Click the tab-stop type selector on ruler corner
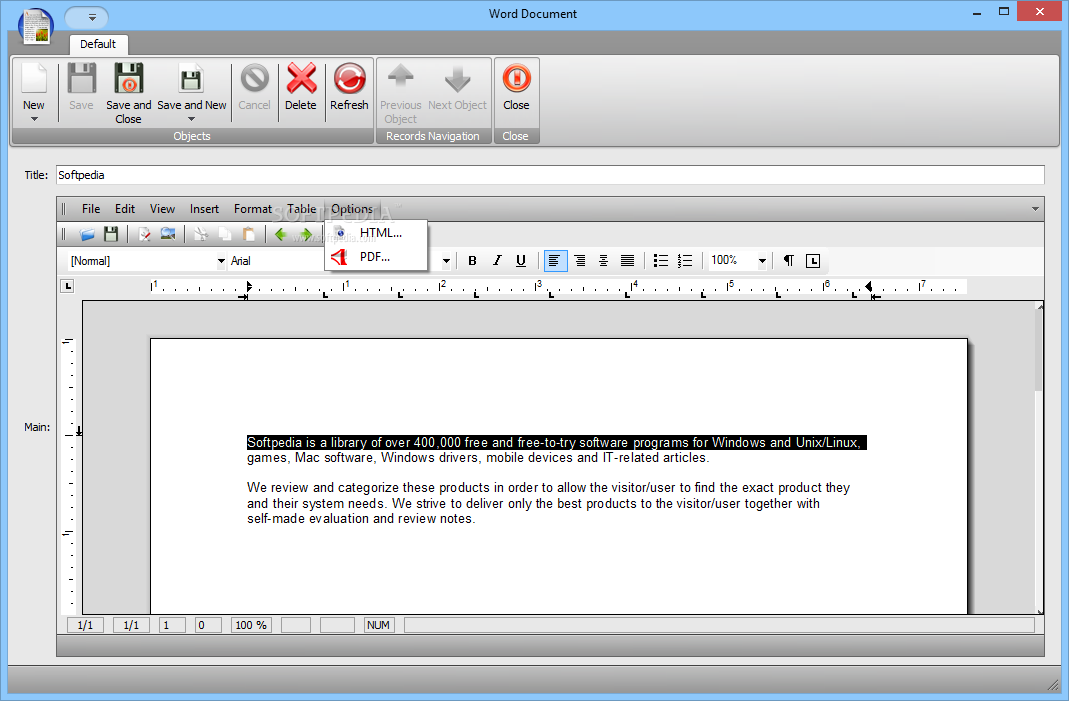This screenshot has height=701, width=1069. pyautogui.click(x=67, y=286)
